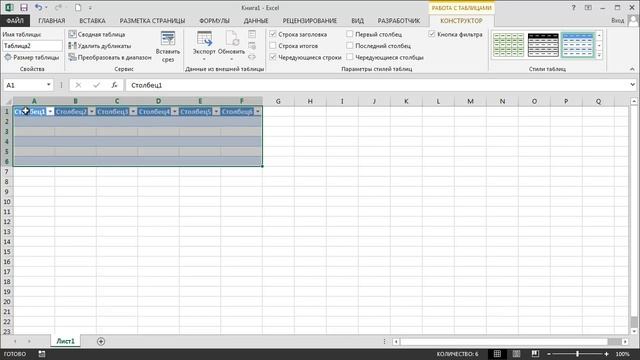Image resolution: width=640 pixels, height=360 pixels.
Task: Open filter dropdown for Столбец1
Action: [50, 111]
